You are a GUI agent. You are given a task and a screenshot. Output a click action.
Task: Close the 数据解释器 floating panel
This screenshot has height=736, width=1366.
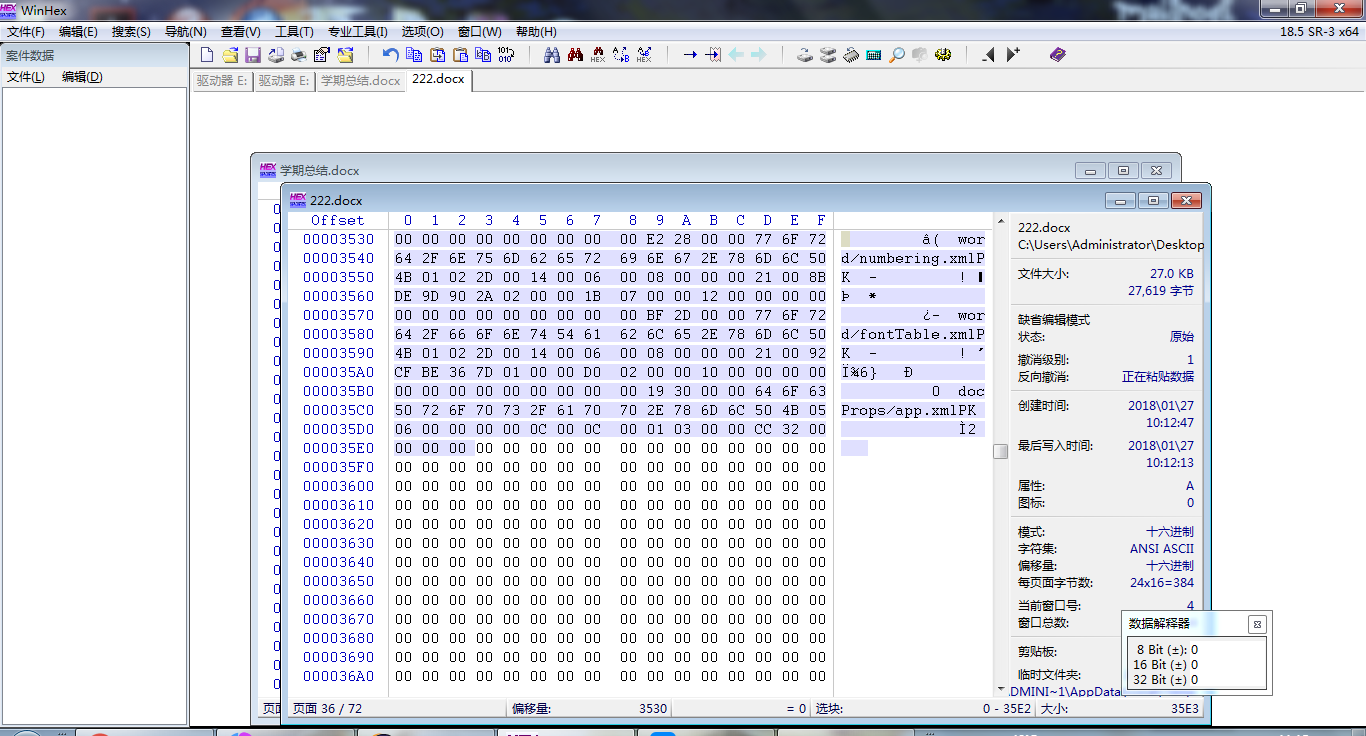pyautogui.click(x=1257, y=624)
